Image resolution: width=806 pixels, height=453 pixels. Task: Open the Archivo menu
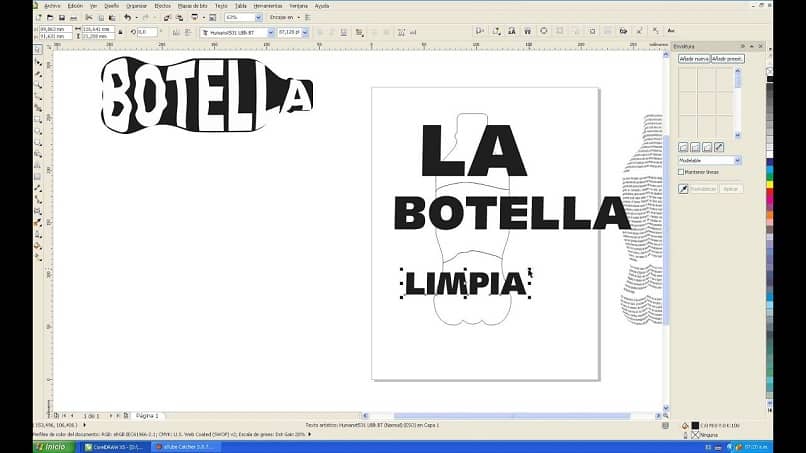point(52,6)
